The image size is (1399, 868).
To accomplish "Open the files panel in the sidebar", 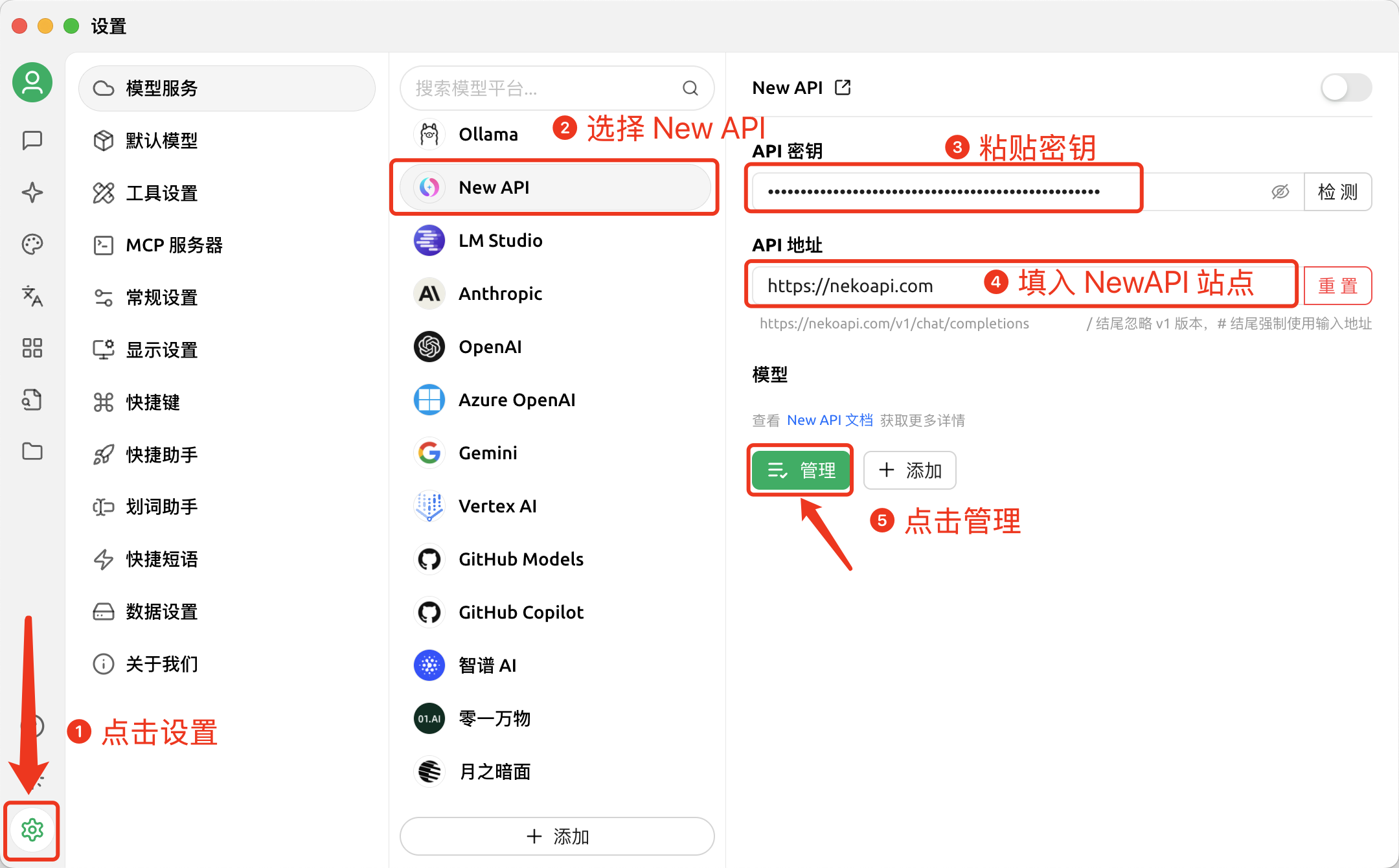I will [x=32, y=451].
